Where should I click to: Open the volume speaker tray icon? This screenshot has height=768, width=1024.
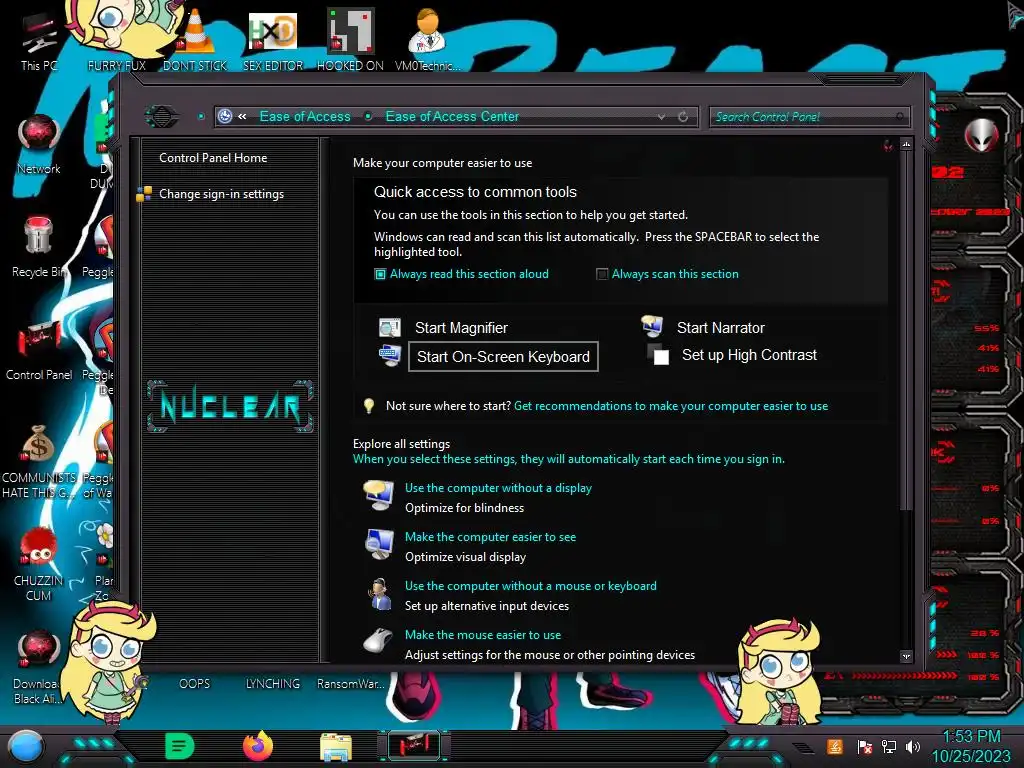point(913,746)
